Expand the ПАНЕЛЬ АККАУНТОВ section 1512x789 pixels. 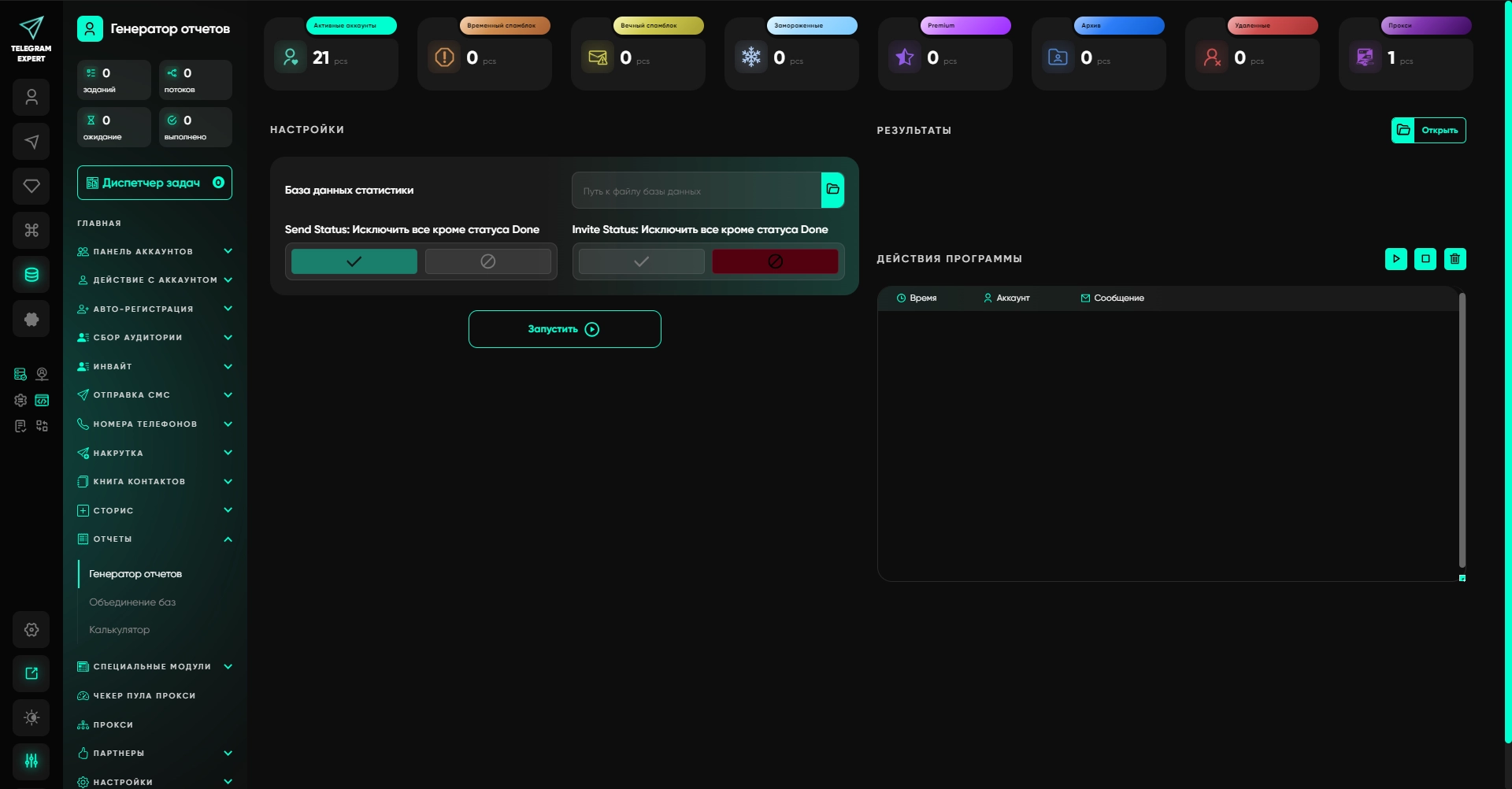(x=154, y=251)
